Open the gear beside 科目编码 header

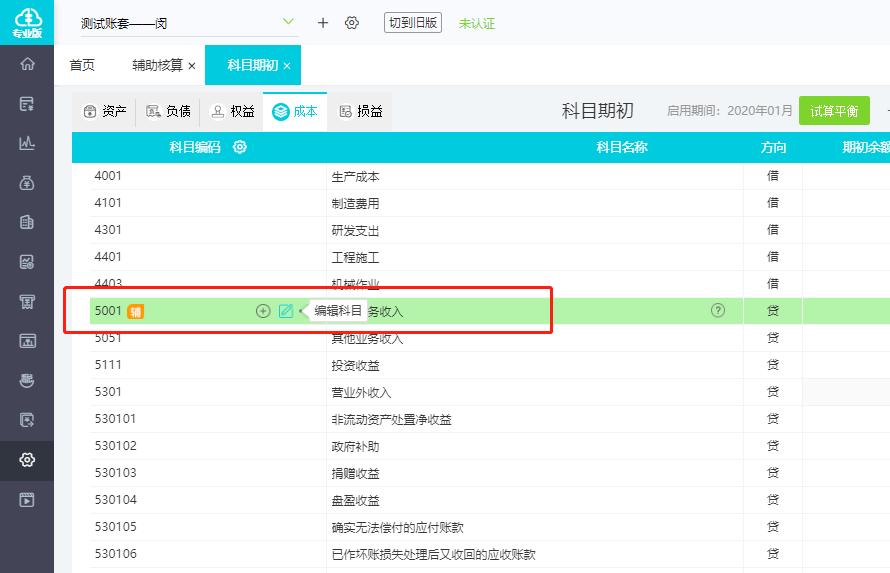(240, 147)
